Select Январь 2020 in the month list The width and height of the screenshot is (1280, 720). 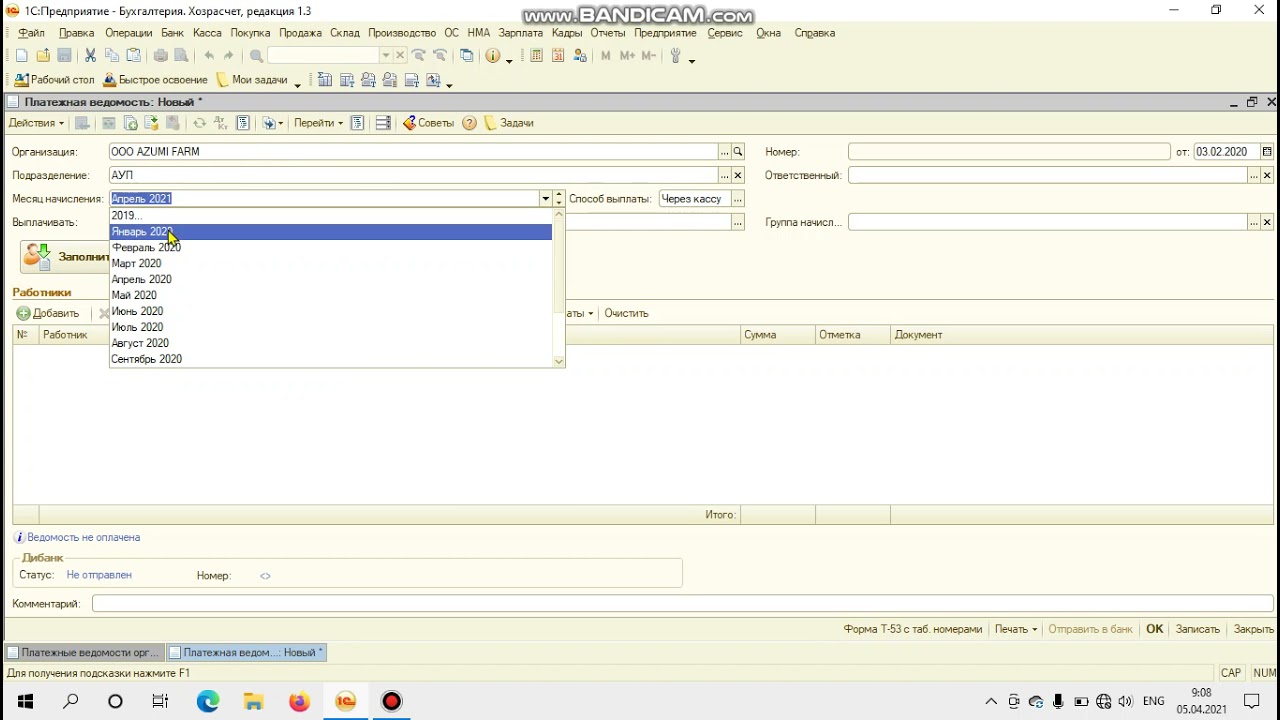pos(330,232)
